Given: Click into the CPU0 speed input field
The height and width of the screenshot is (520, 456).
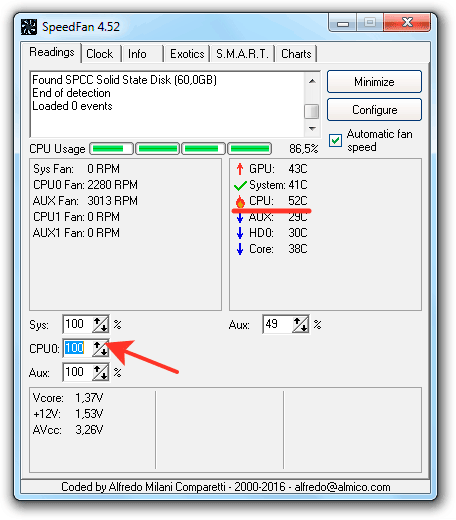Looking at the screenshot, I should 77,348.
